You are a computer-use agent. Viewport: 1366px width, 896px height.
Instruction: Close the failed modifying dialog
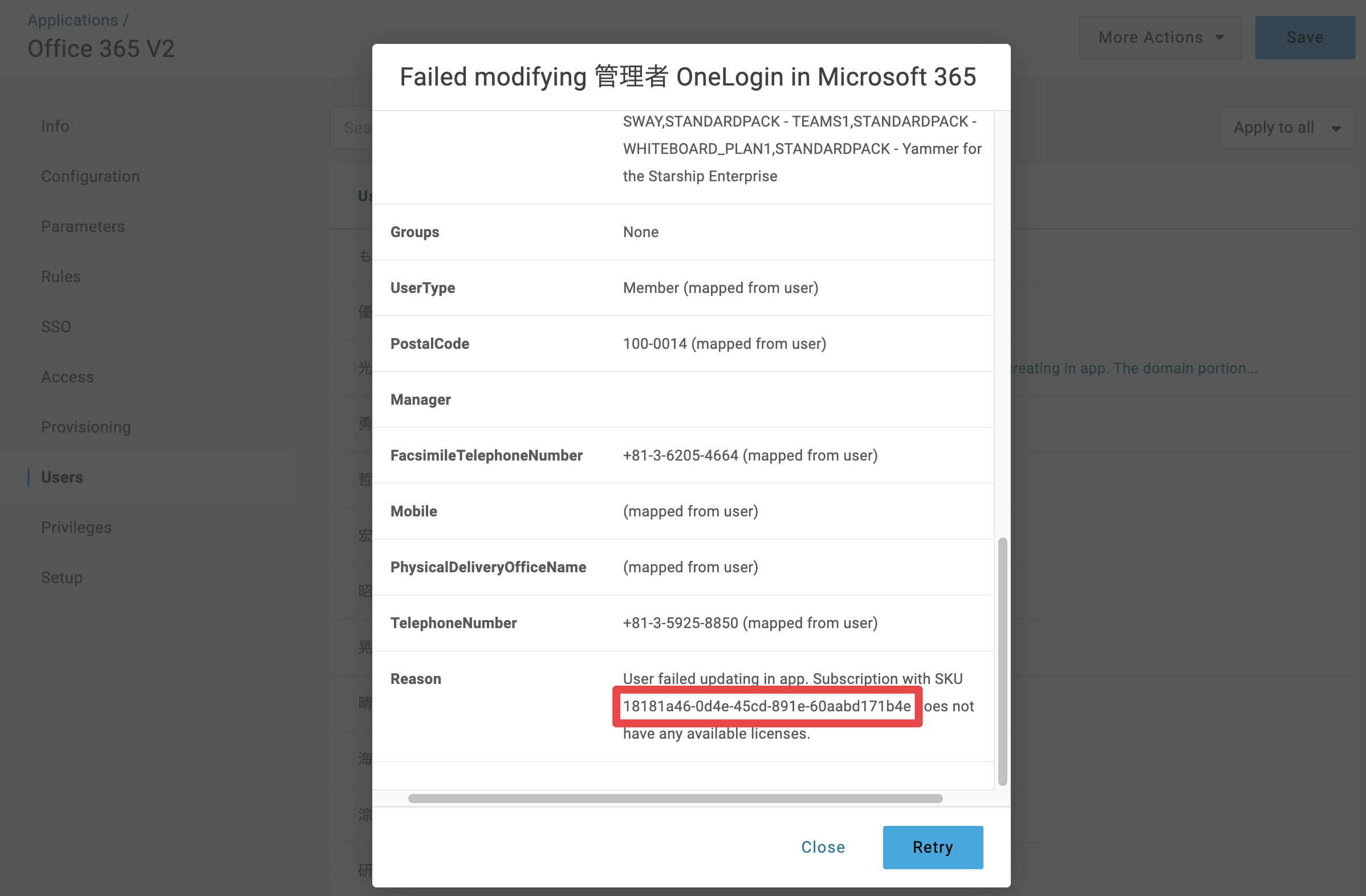[823, 846]
